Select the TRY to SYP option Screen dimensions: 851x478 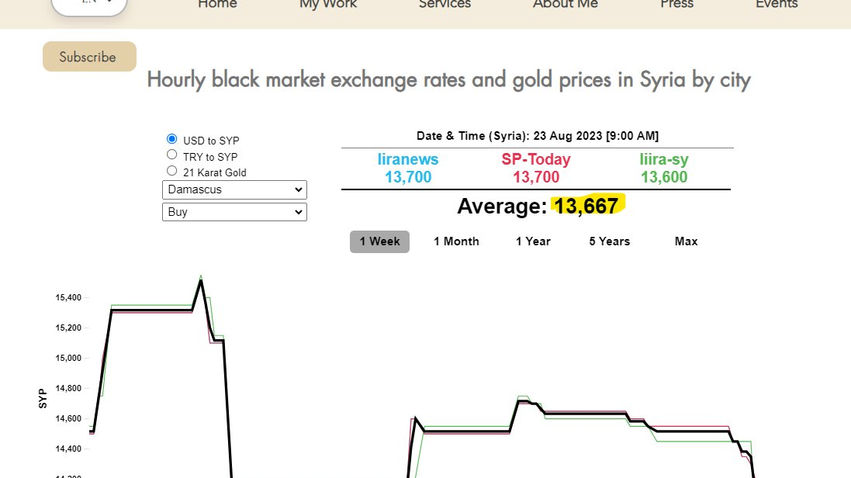(172, 155)
